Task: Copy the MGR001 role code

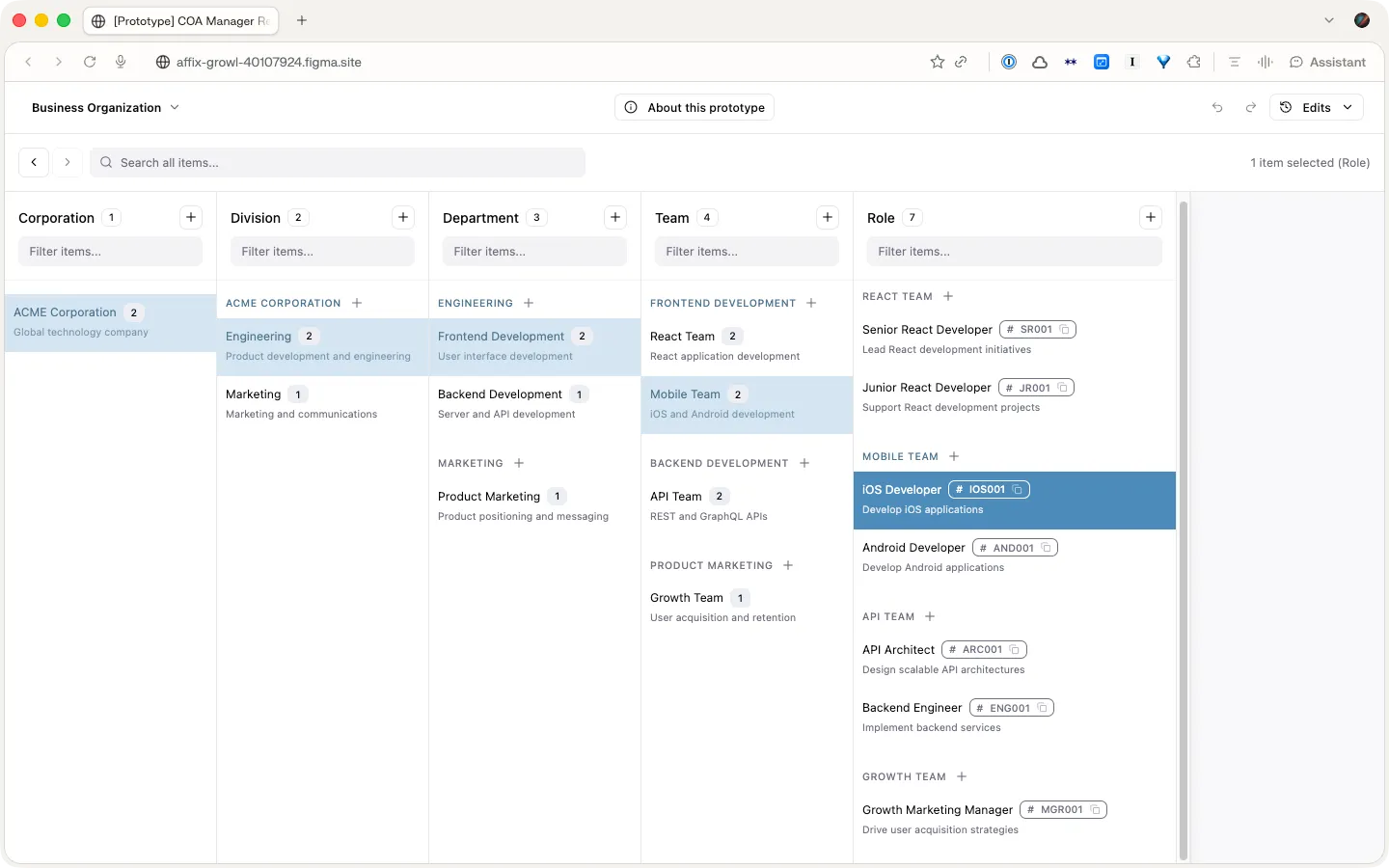Action: (1096, 810)
